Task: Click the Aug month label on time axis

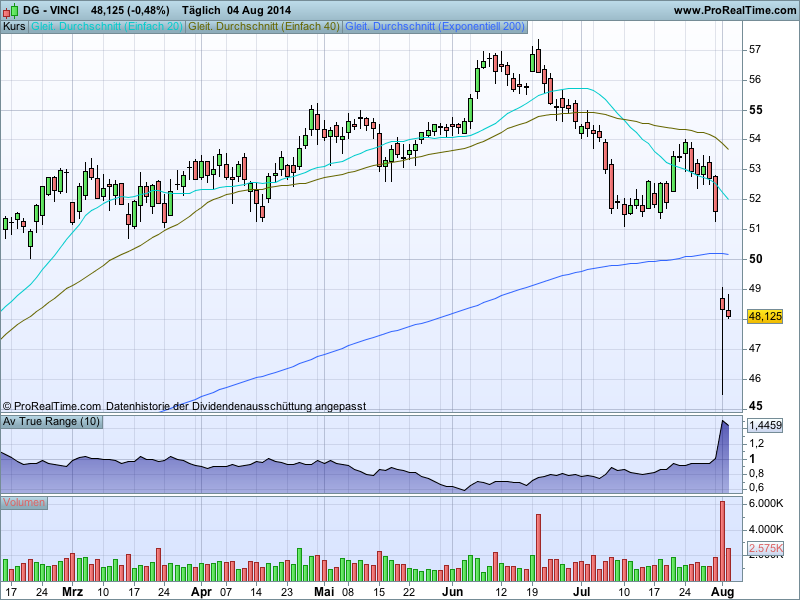Action: pos(722,592)
